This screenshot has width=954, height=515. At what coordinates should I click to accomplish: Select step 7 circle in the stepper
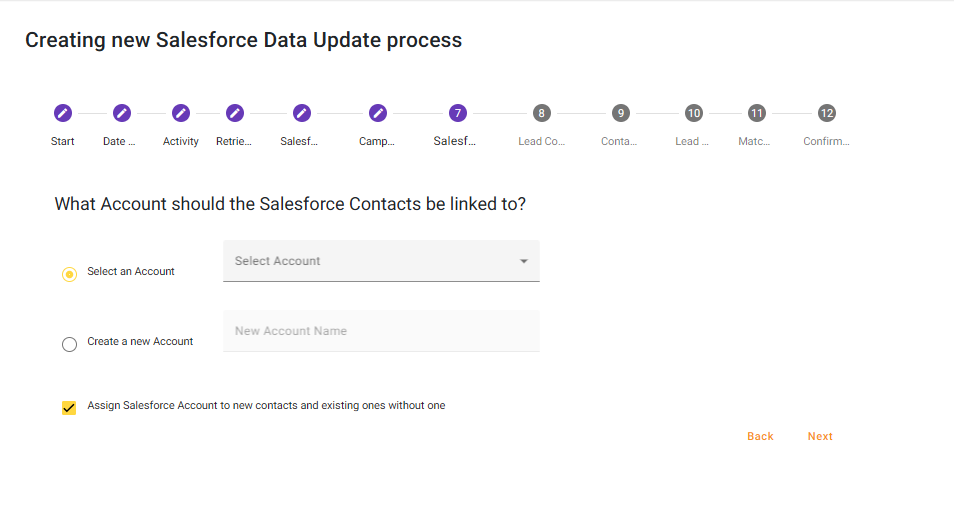tap(457, 113)
